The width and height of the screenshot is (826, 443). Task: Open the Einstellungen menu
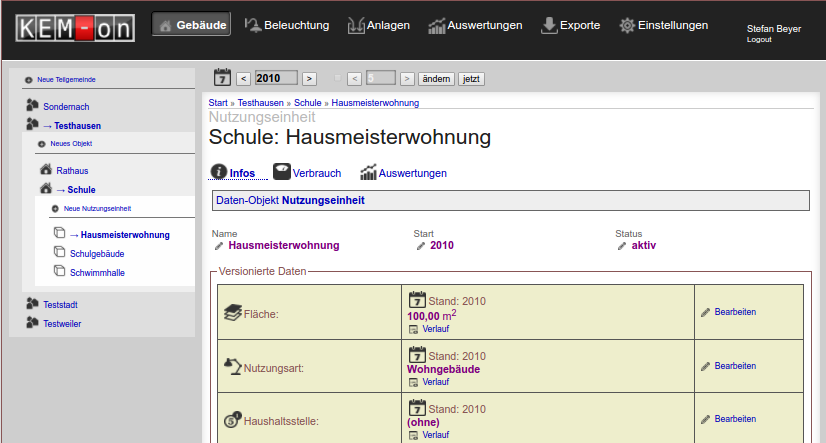[x=664, y=25]
